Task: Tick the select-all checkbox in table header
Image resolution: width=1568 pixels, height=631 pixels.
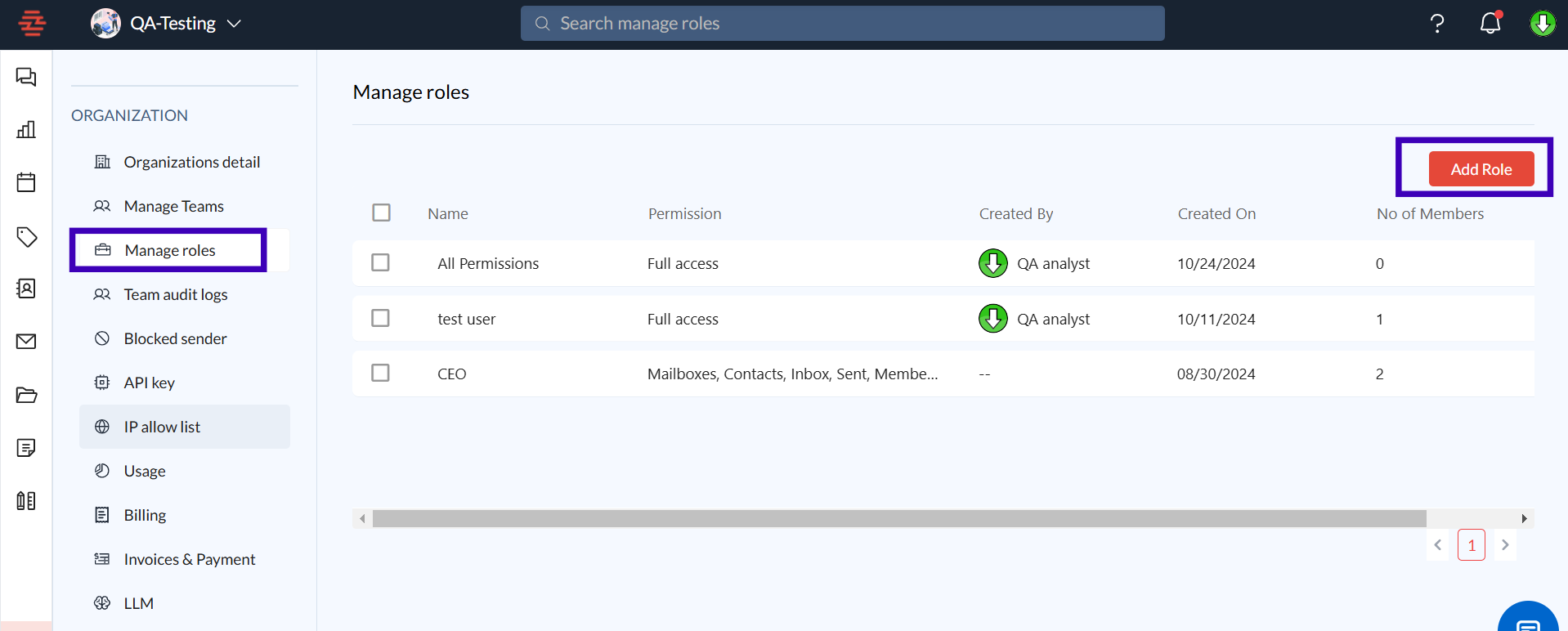Action: (381, 213)
